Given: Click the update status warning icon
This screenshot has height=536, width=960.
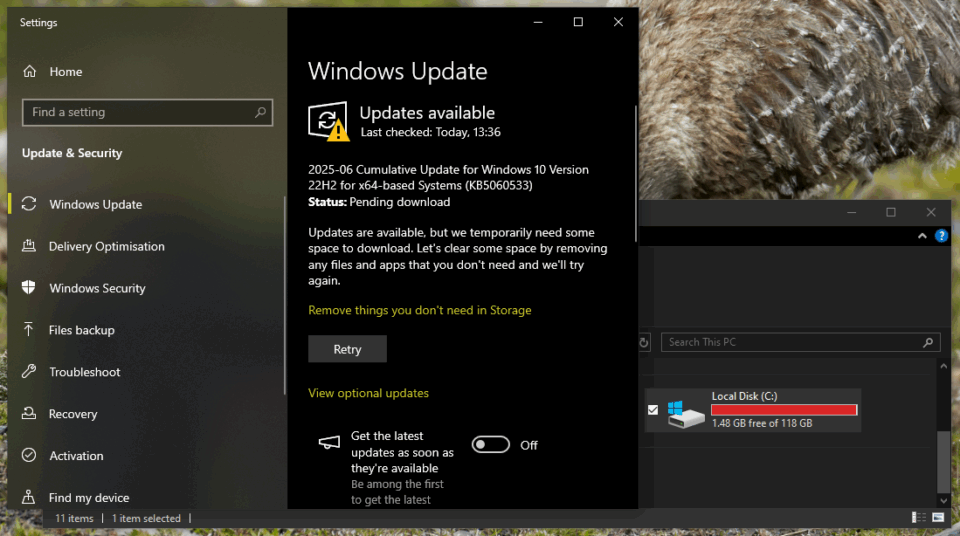Looking at the screenshot, I should point(328,121).
